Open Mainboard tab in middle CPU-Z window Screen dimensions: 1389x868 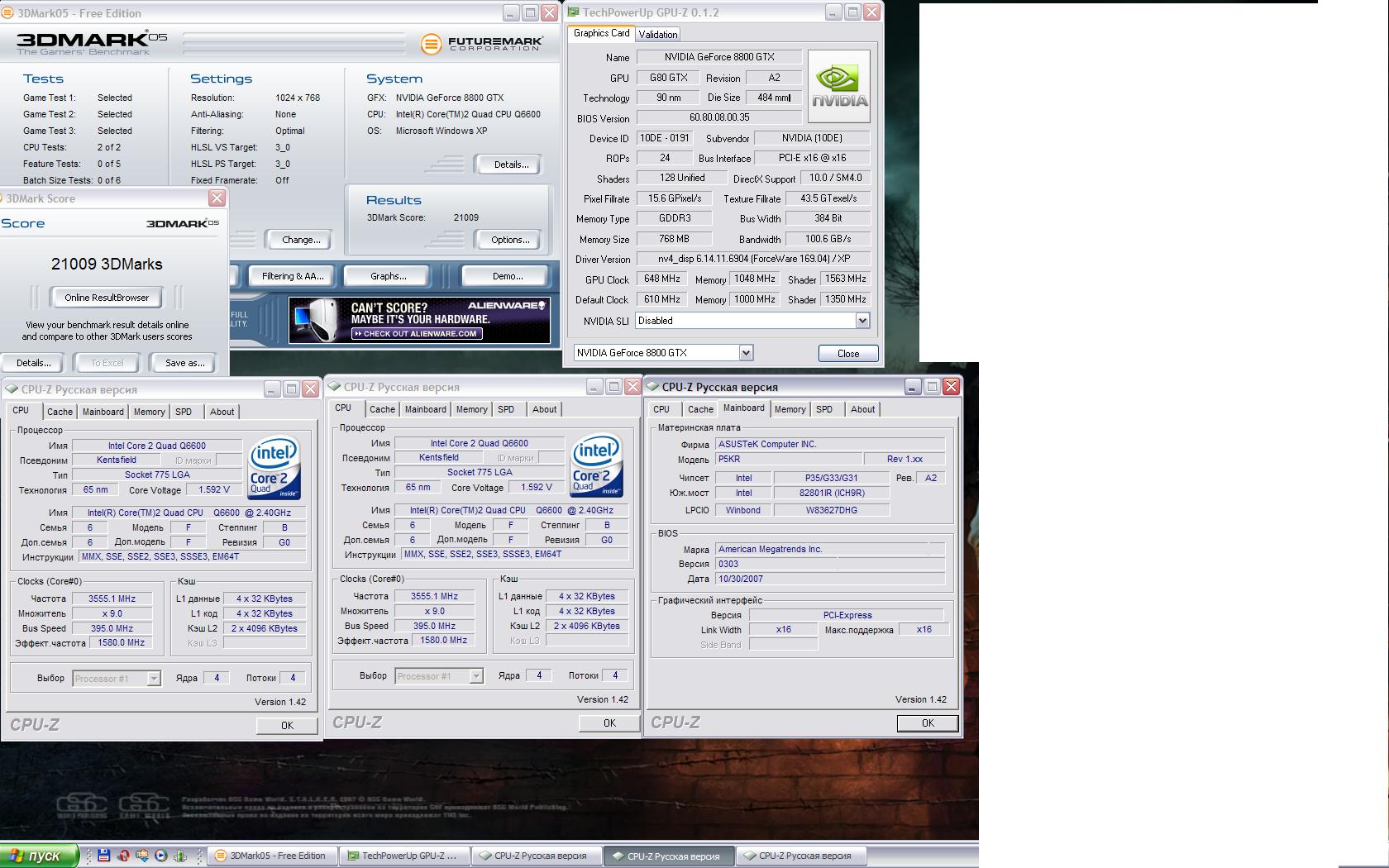[426, 409]
